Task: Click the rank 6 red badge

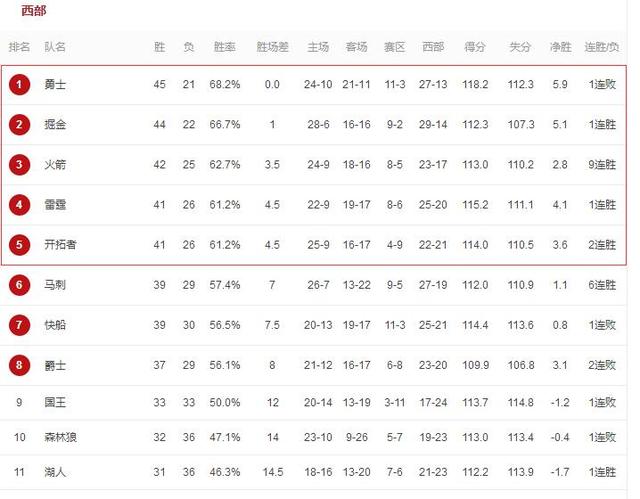Action: click(19, 285)
